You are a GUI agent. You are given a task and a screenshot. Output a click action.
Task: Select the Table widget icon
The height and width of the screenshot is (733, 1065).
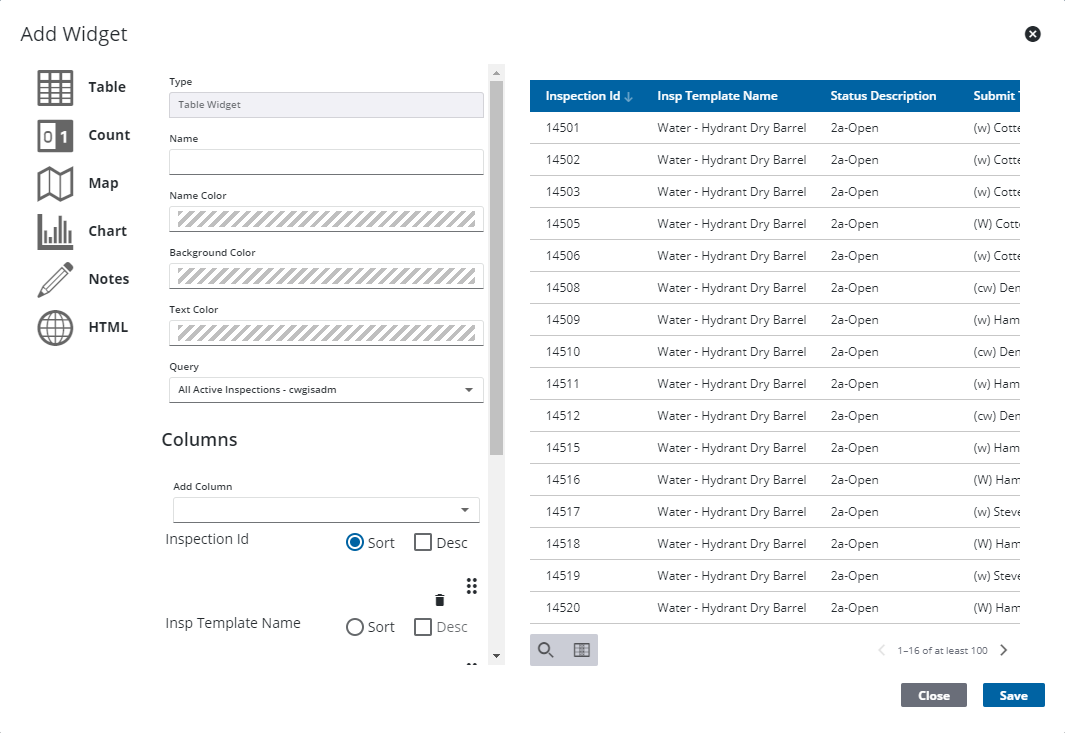point(55,88)
